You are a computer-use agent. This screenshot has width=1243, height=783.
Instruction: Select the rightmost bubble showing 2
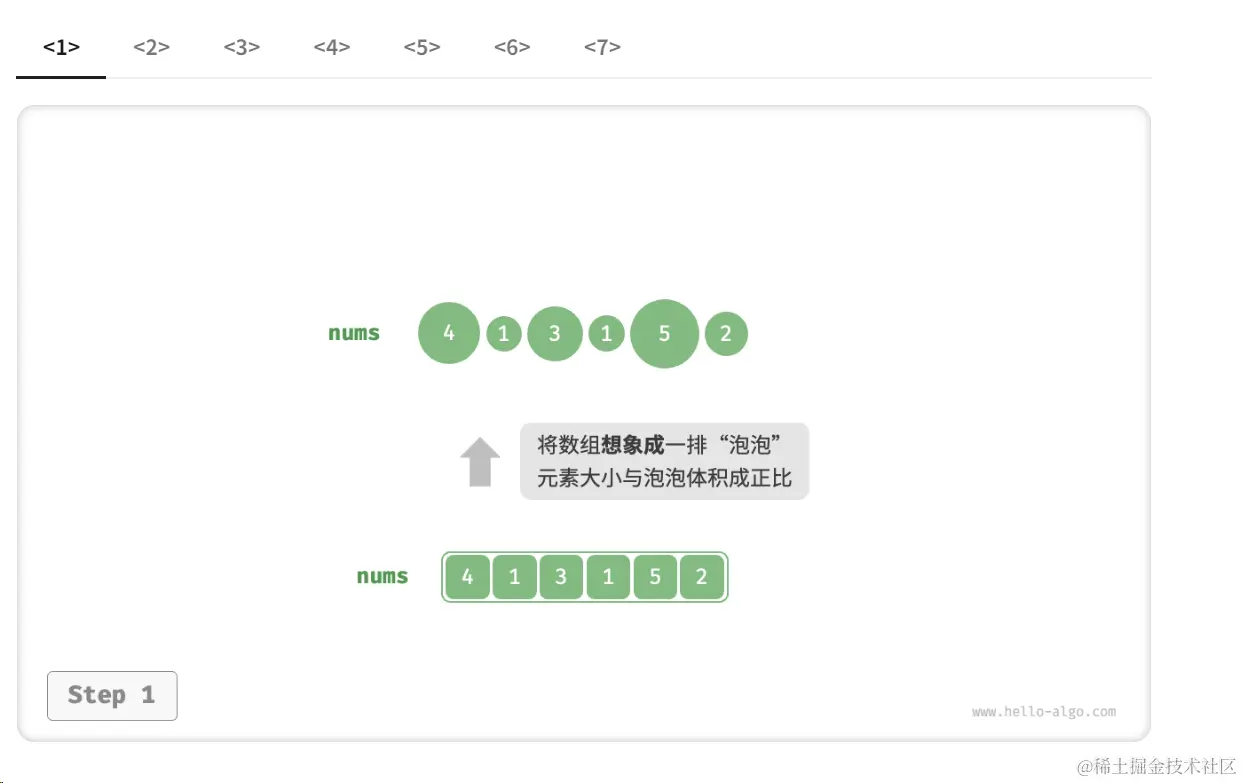(726, 333)
